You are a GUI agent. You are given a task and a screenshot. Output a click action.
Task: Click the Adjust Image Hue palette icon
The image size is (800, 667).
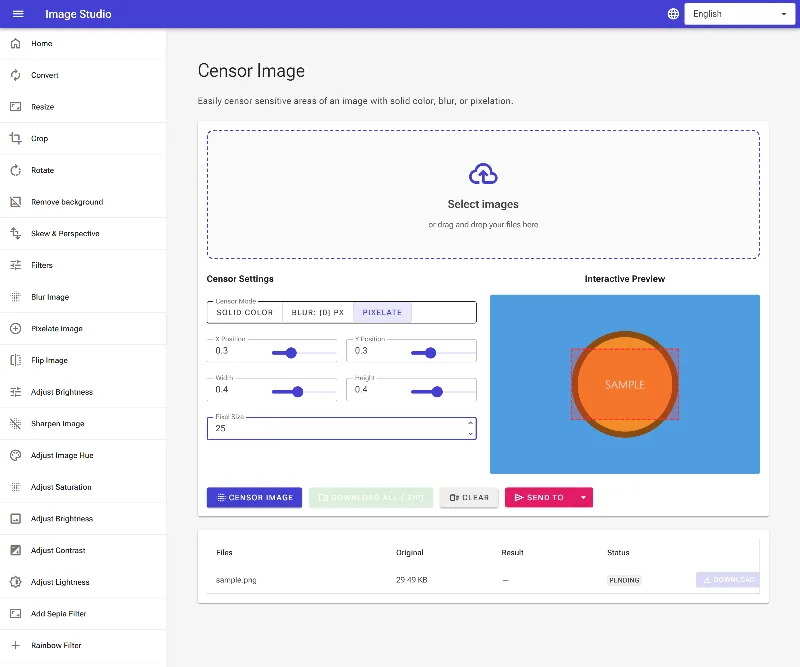16,455
